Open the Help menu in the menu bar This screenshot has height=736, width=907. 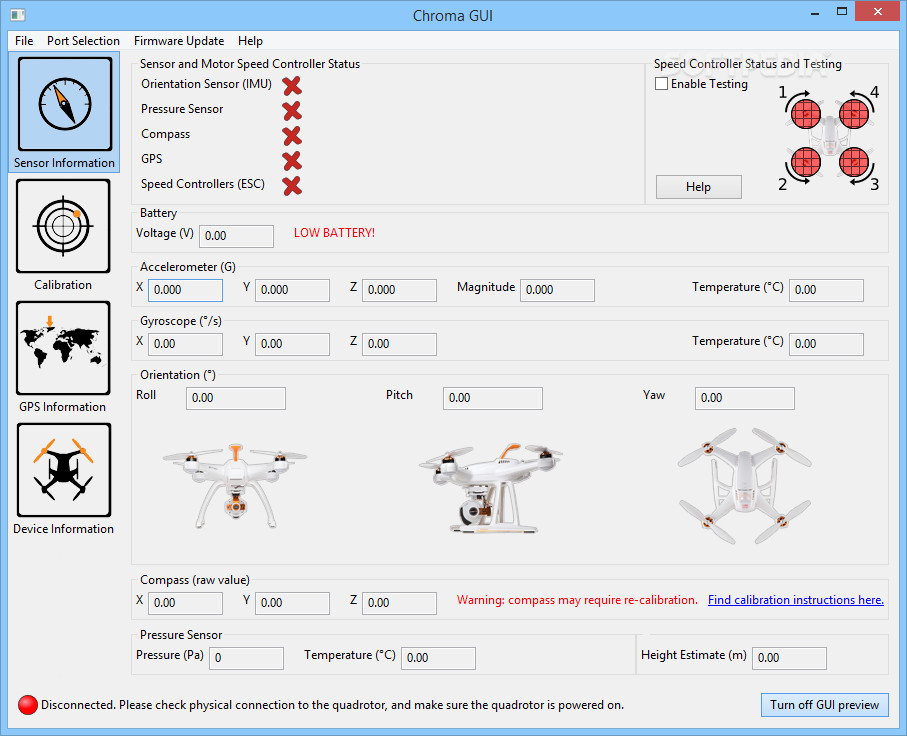point(250,41)
